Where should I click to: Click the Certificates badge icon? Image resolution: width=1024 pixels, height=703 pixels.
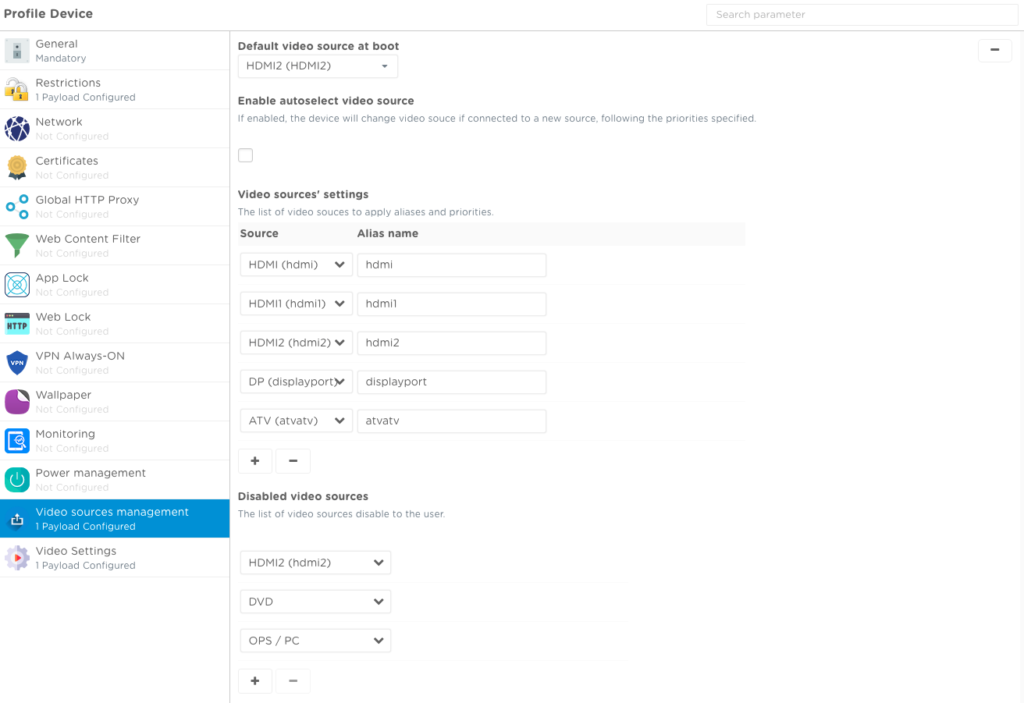point(17,167)
